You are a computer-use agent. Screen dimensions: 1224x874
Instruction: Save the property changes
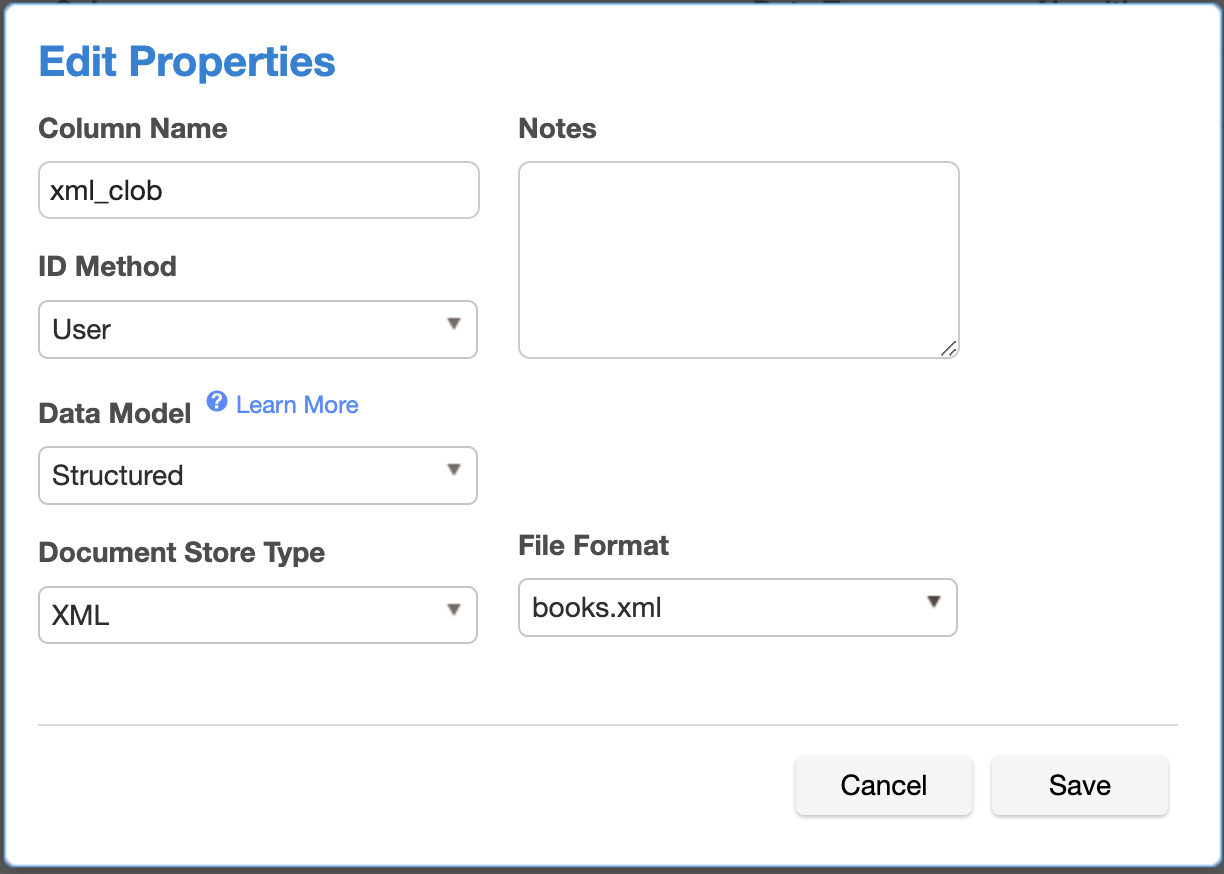click(x=1079, y=786)
